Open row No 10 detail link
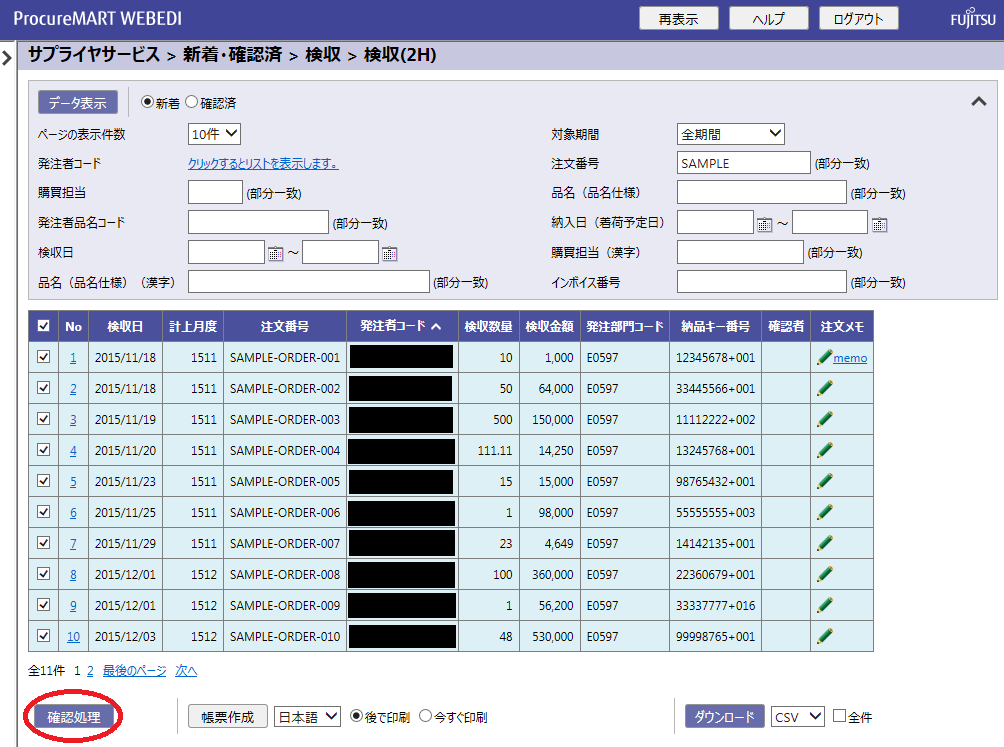Viewport: 1004px width, 747px height. (x=74, y=636)
